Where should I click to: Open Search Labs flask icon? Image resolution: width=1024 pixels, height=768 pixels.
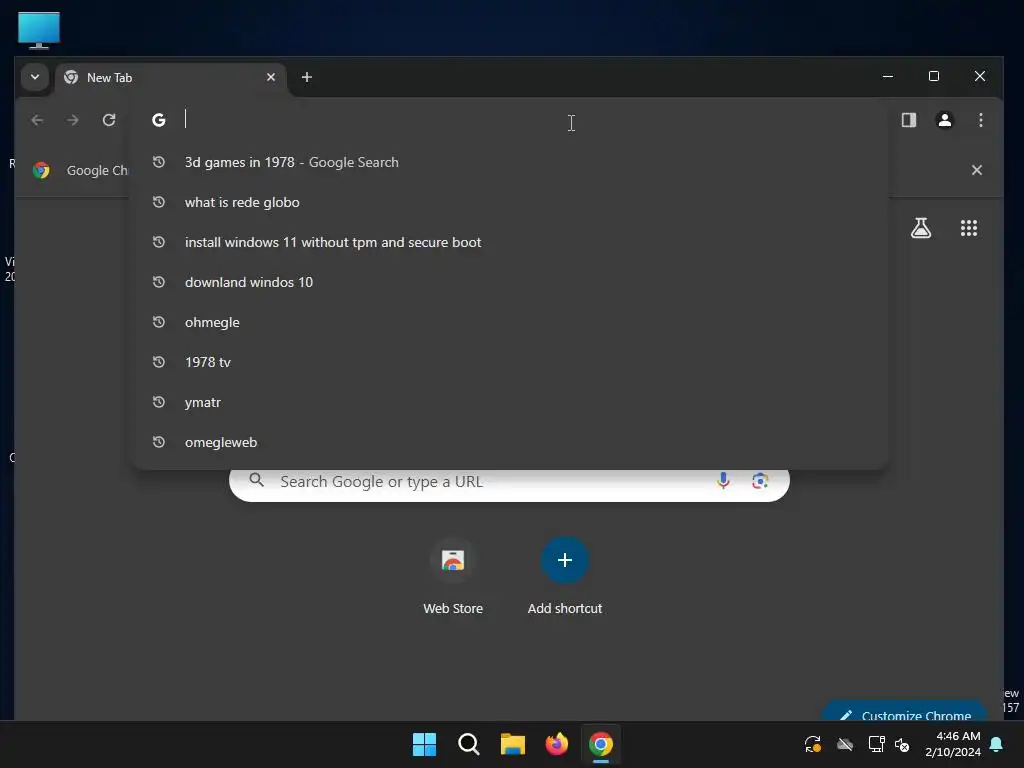click(921, 228)
